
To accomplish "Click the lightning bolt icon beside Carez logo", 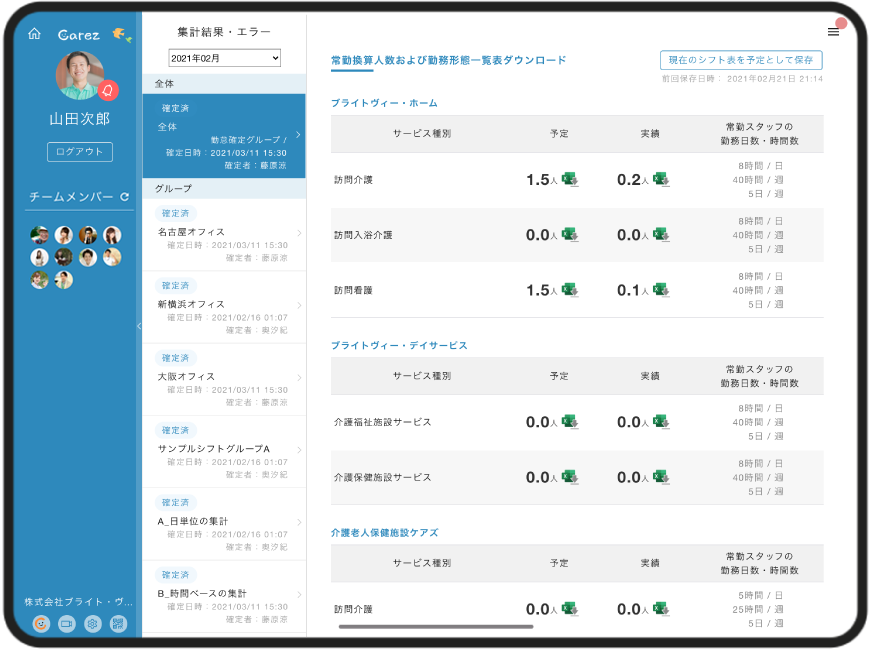I will point(122,32).
